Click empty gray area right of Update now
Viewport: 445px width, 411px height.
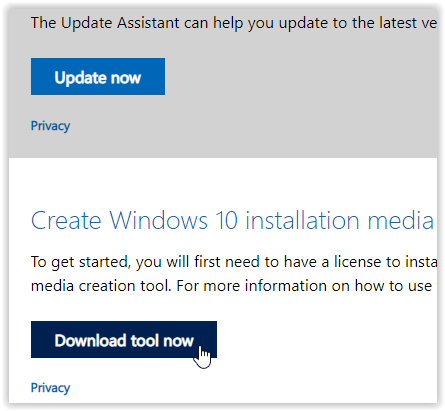click(x=300, y=76)
